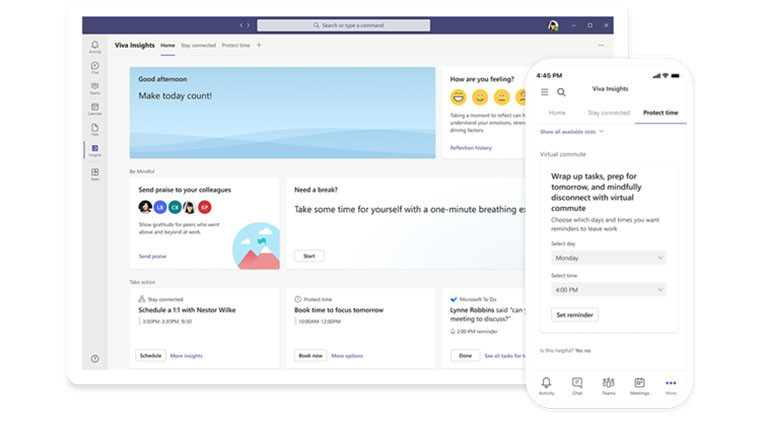
Task: Open Teams in phone bottom bar
Action: tap(608, 386)
